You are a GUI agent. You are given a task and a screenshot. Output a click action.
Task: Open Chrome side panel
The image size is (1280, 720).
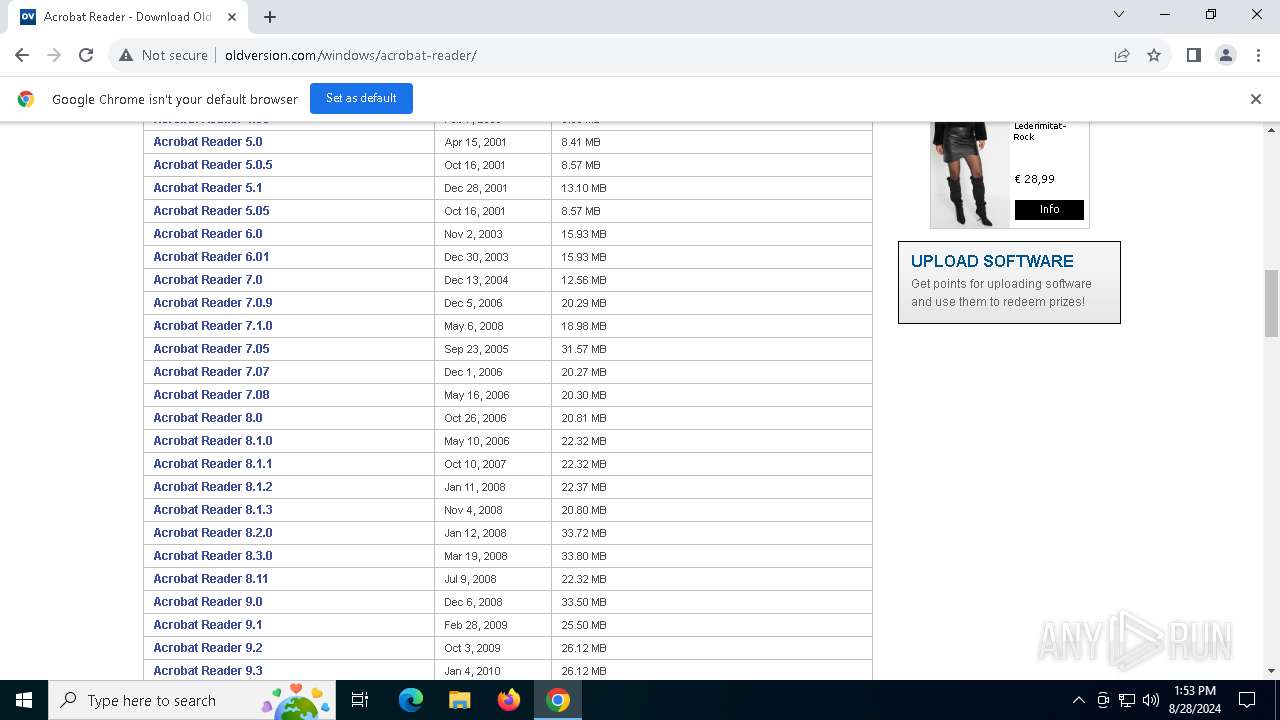(1193, 55)
